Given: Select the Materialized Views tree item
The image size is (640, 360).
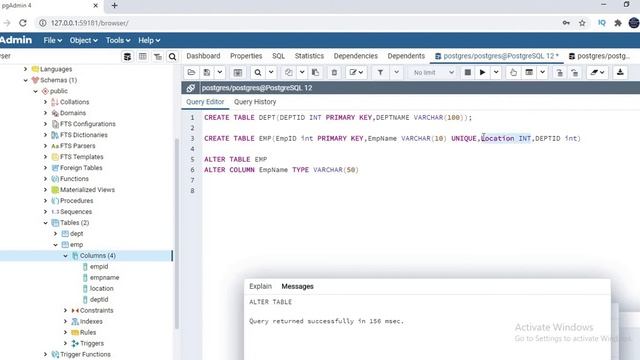Looking at the screenshot, I should [x=87, y=190].
